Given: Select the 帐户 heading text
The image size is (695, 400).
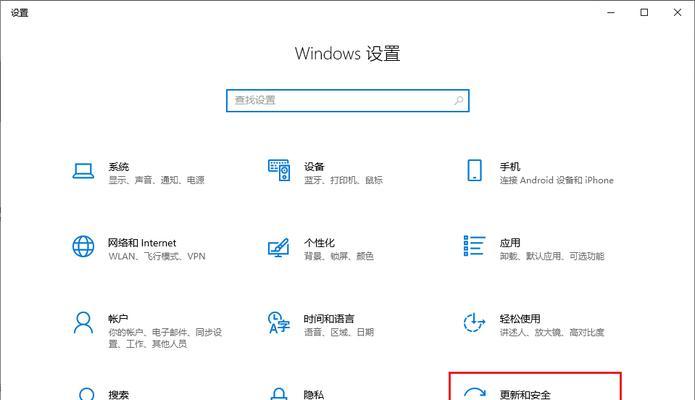Looking at the screenshot, I should (118, 319).
